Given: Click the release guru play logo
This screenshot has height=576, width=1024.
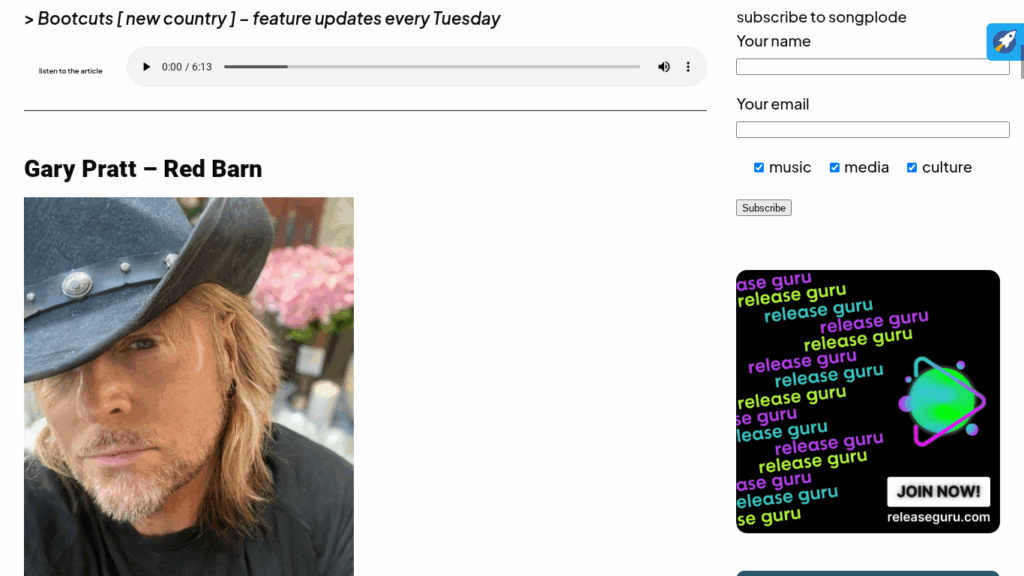Looking at the screenshot, I should coord(941,402).
